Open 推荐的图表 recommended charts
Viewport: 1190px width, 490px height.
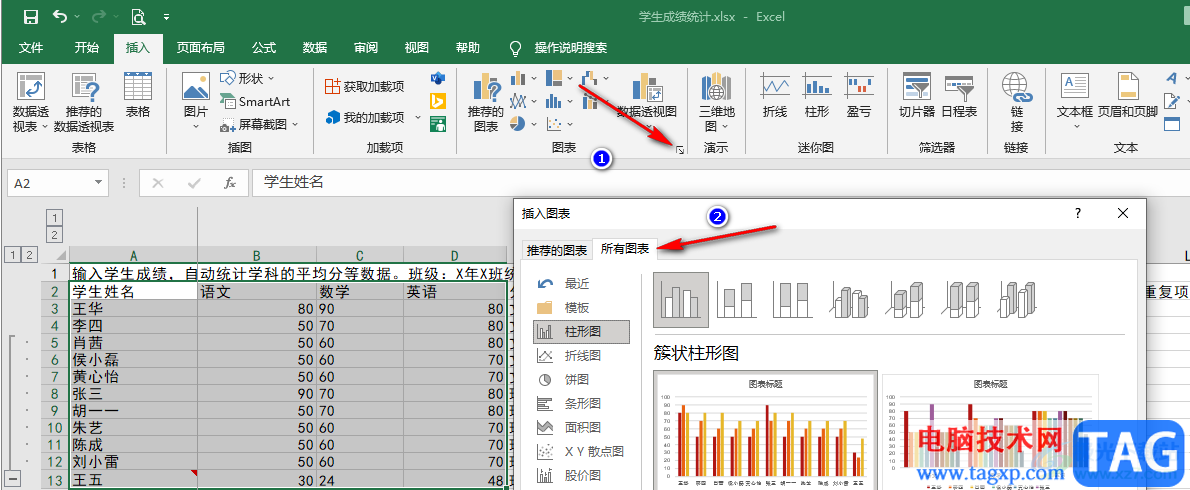pos(486,102)
